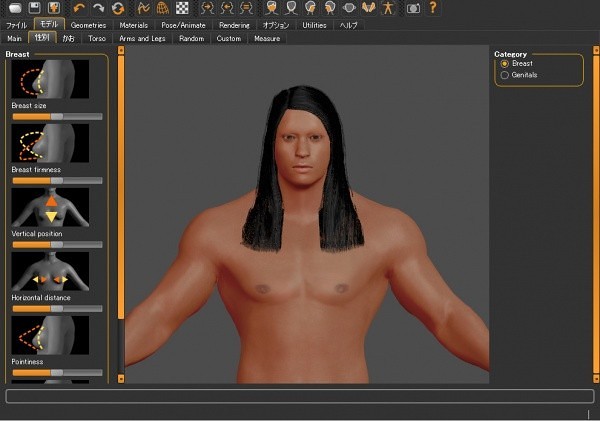This screenshot has height=421, width=600.
Task: Click the orange left panel scrollbar handle
Action: click(x=121, y=187)
